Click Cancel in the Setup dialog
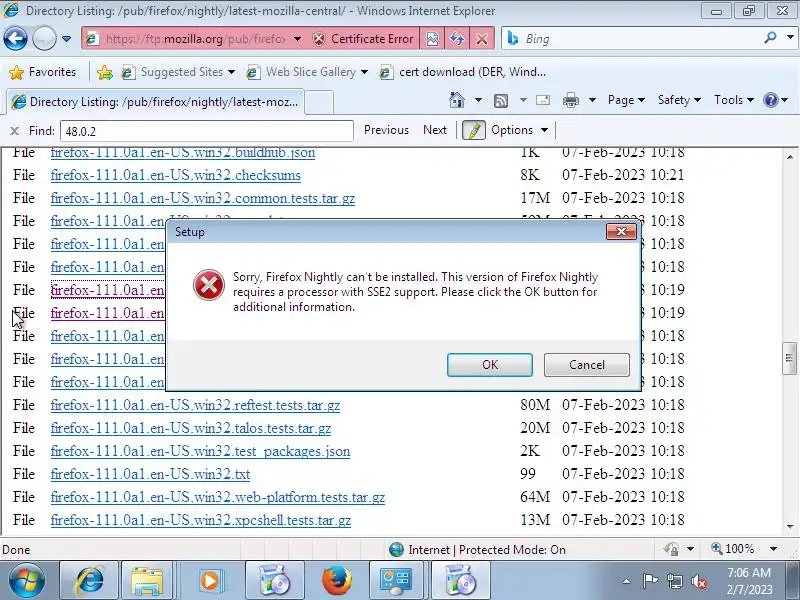 pyautogui.click(x=587, y=365)
